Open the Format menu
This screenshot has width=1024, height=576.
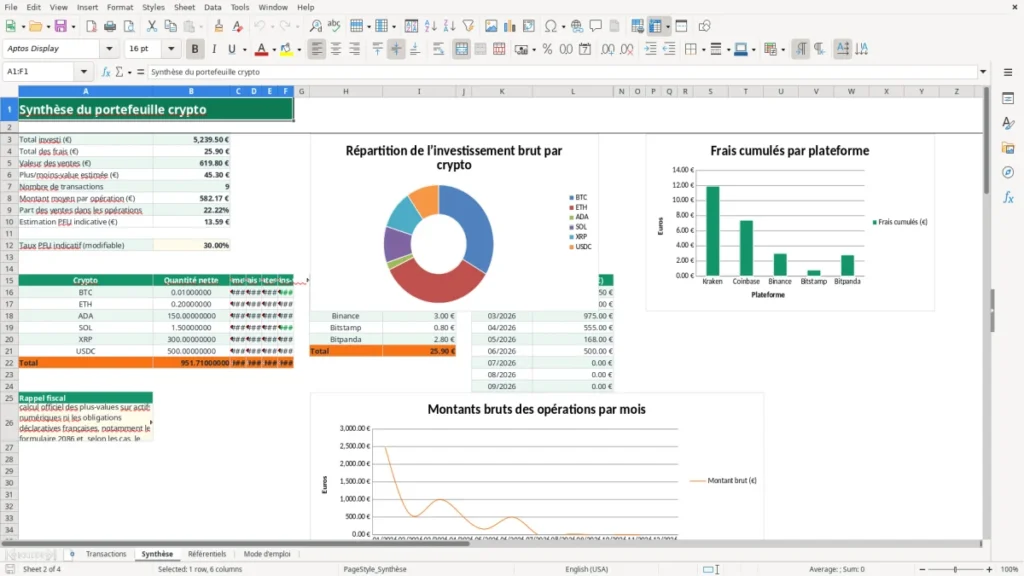(x=120, y=7)
